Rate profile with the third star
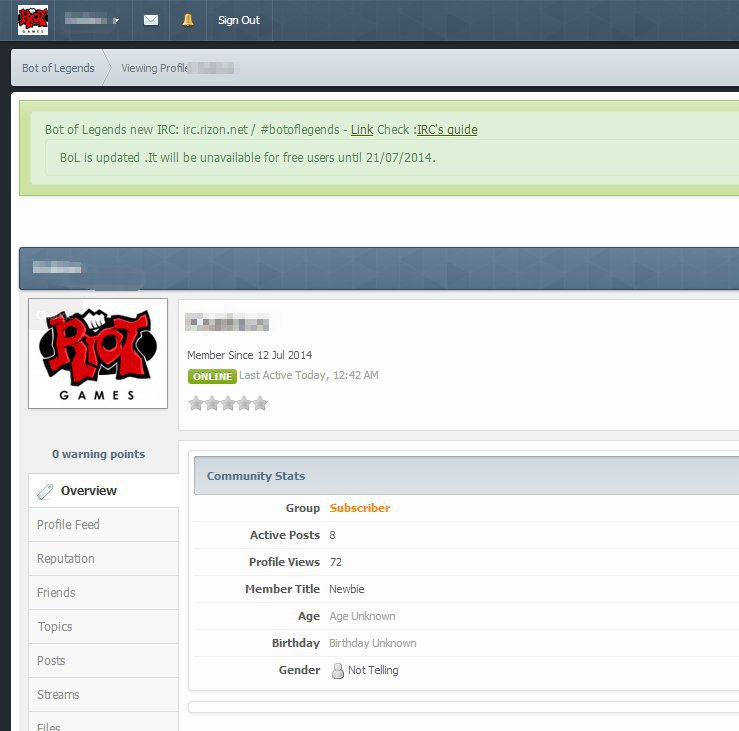 228,403
